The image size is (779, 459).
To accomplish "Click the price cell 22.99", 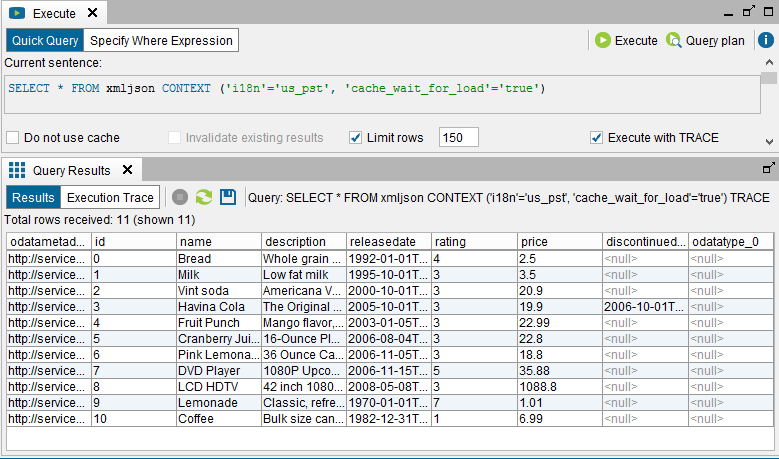I will tap(559, 323).
